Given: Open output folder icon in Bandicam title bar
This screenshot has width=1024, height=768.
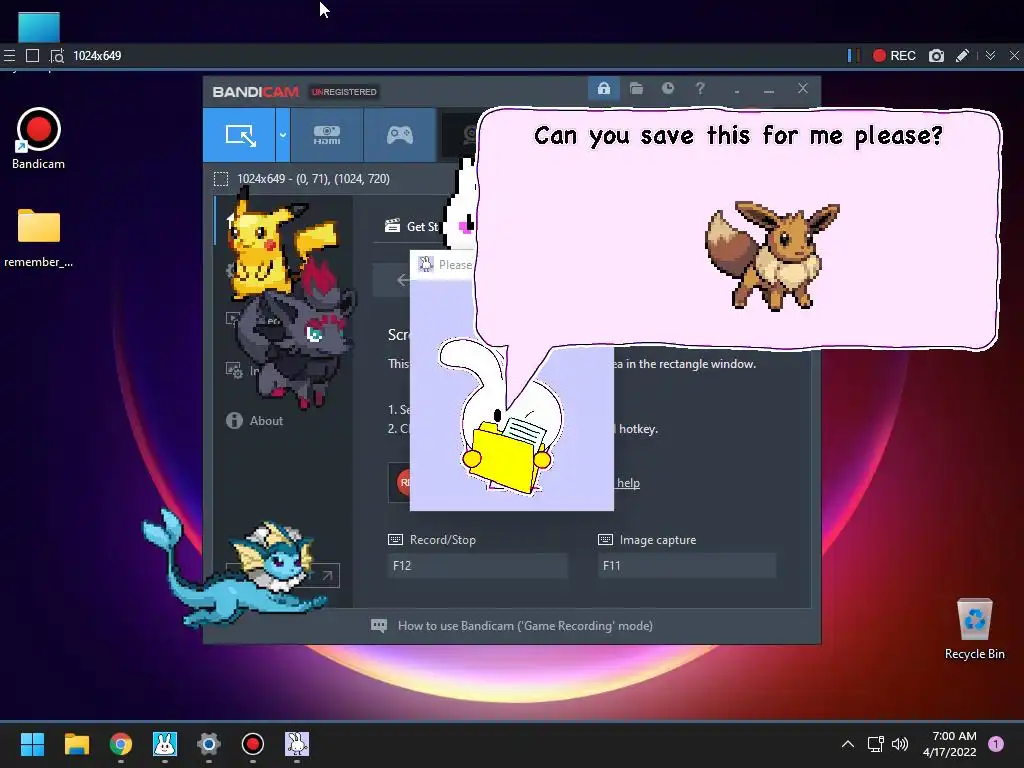Looking at the screenshot, I should [636, 88].
